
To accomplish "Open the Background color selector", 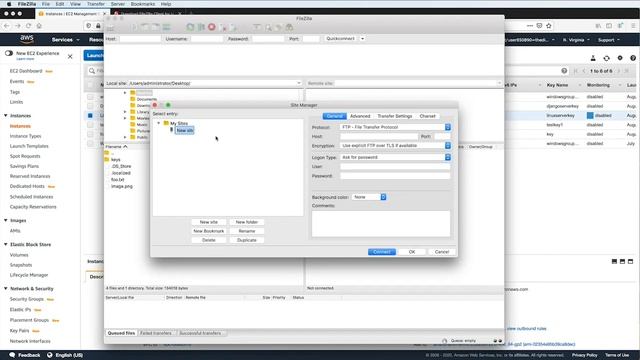I will tap(369, 197).
